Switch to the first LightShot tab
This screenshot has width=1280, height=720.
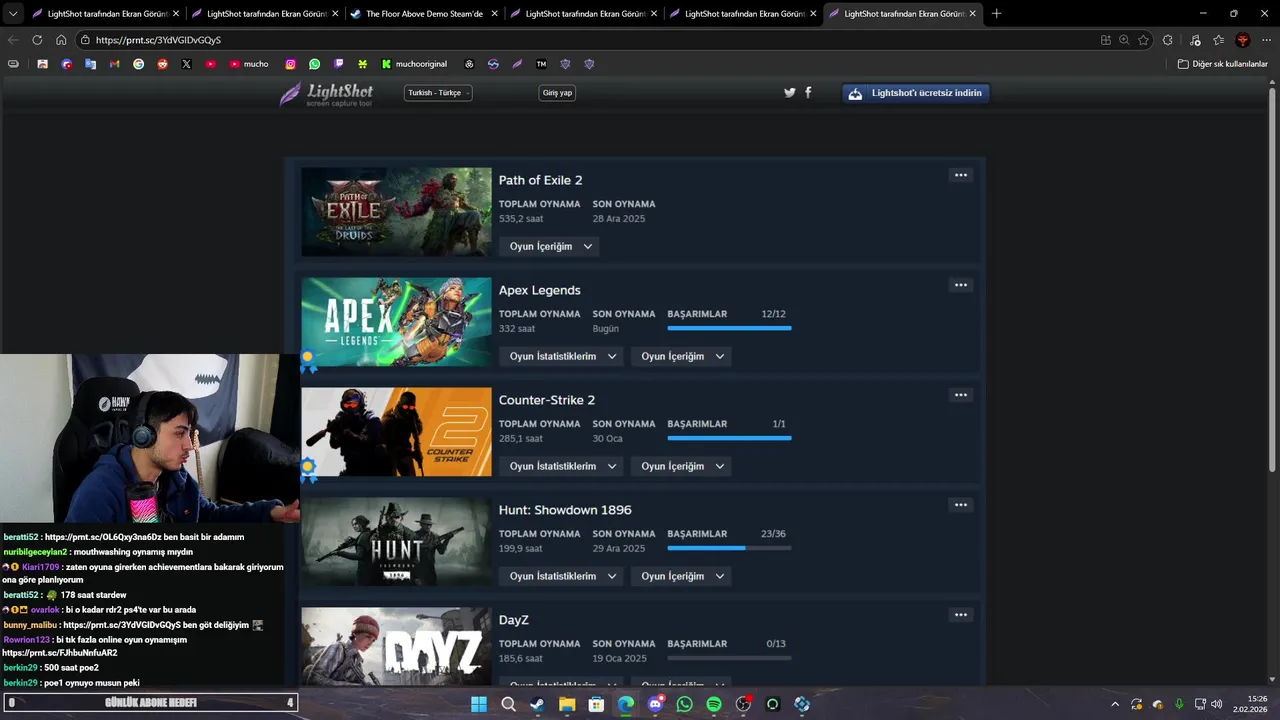(x=106, y=14)
